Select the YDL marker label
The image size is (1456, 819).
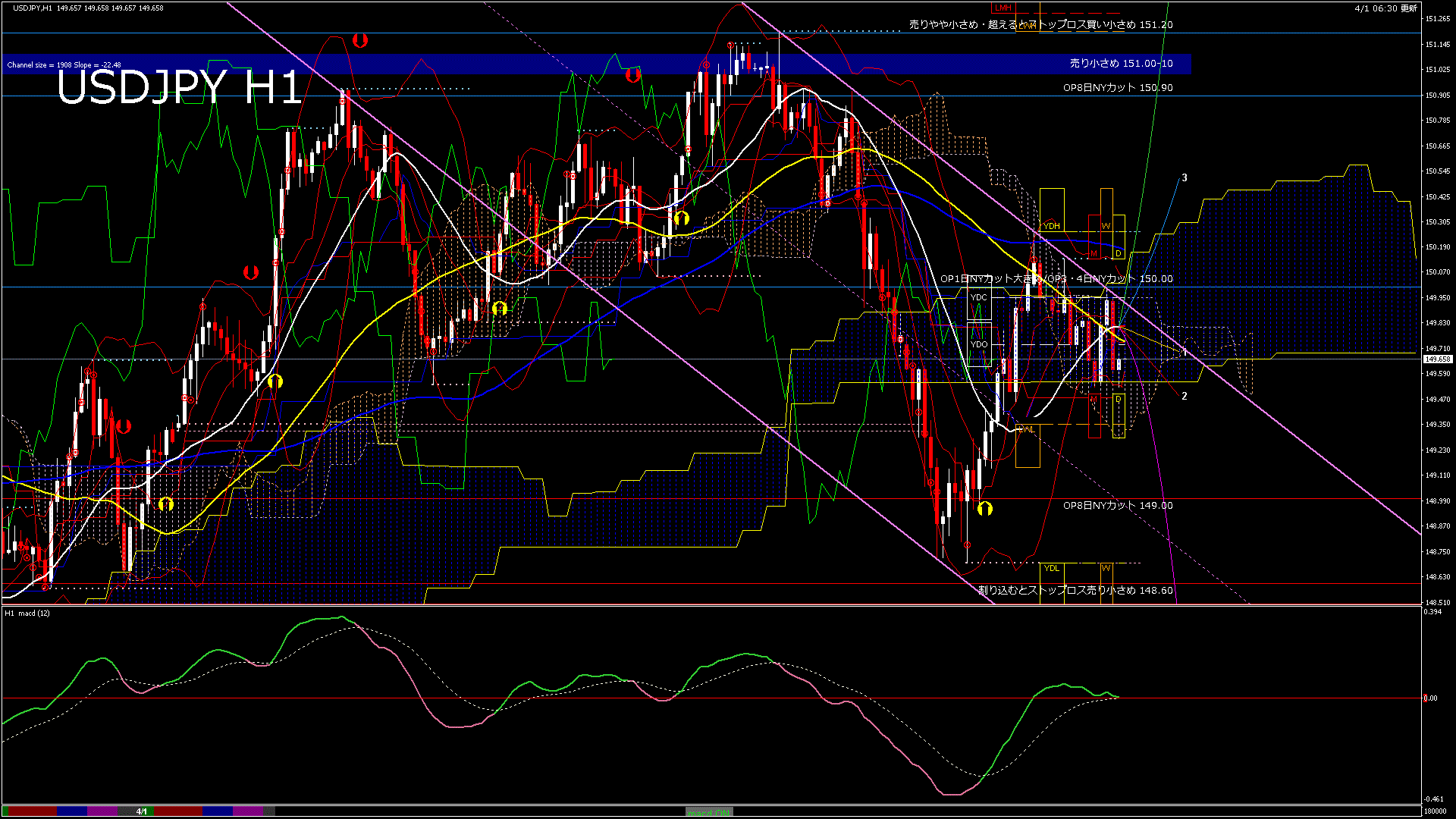click(x=1052, y=568)
